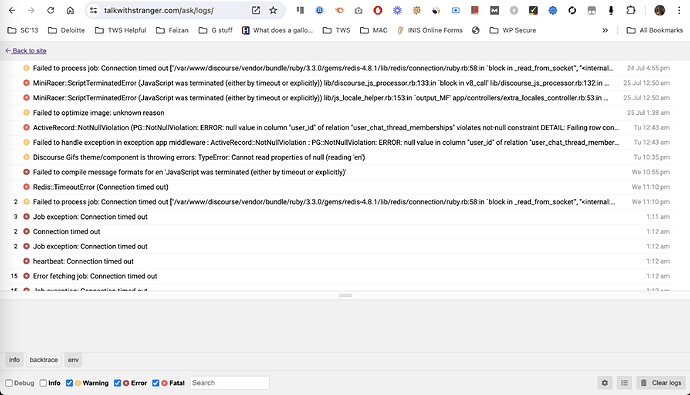
Task: View site information icon in address bar
Action: pos(93,10)
